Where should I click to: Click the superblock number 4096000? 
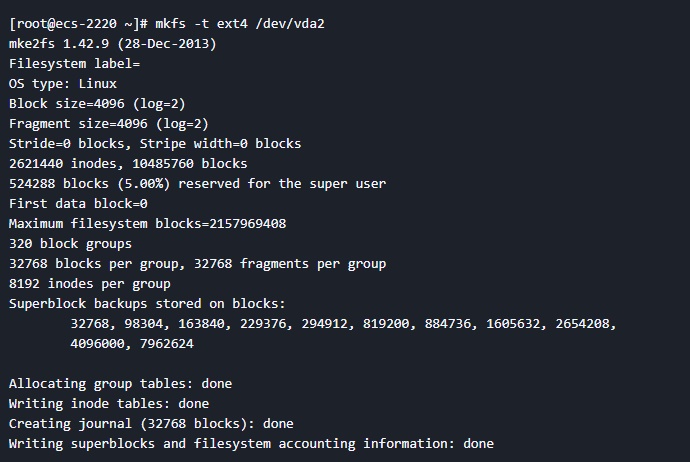point(97,343)
